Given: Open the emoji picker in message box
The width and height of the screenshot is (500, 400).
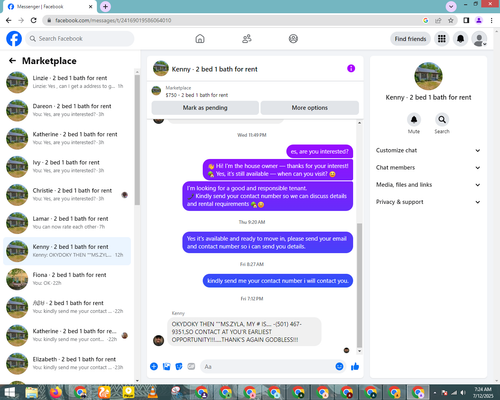Looking at the screenshot, I should click(339, 366).
